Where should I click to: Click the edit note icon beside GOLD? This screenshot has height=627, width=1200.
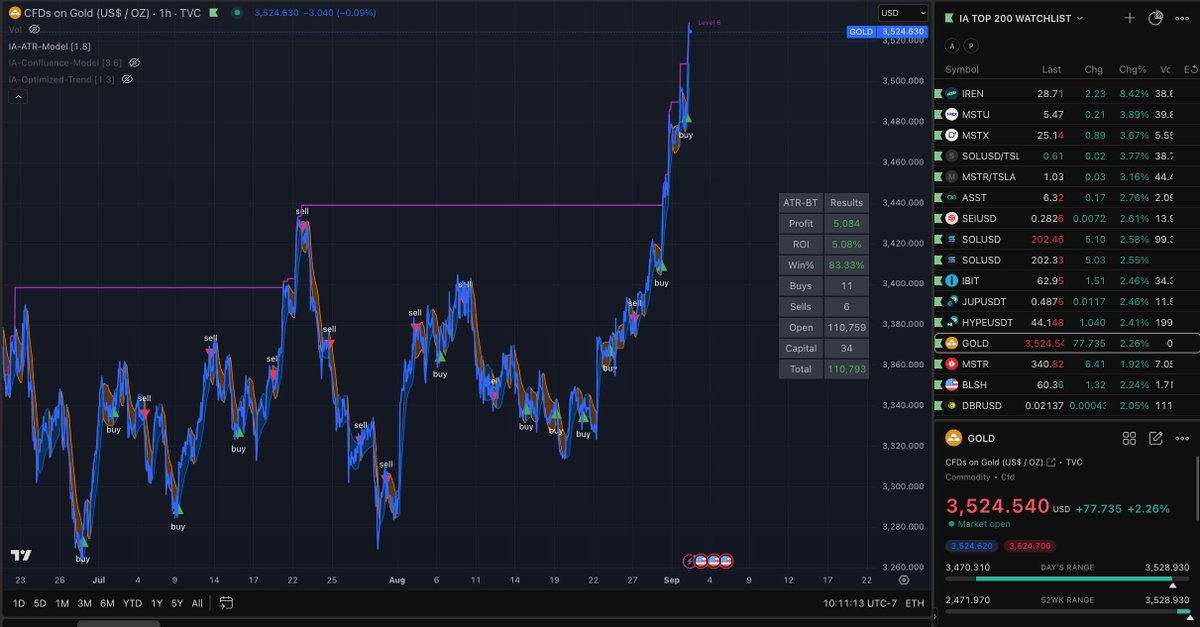click(1156, 439)
